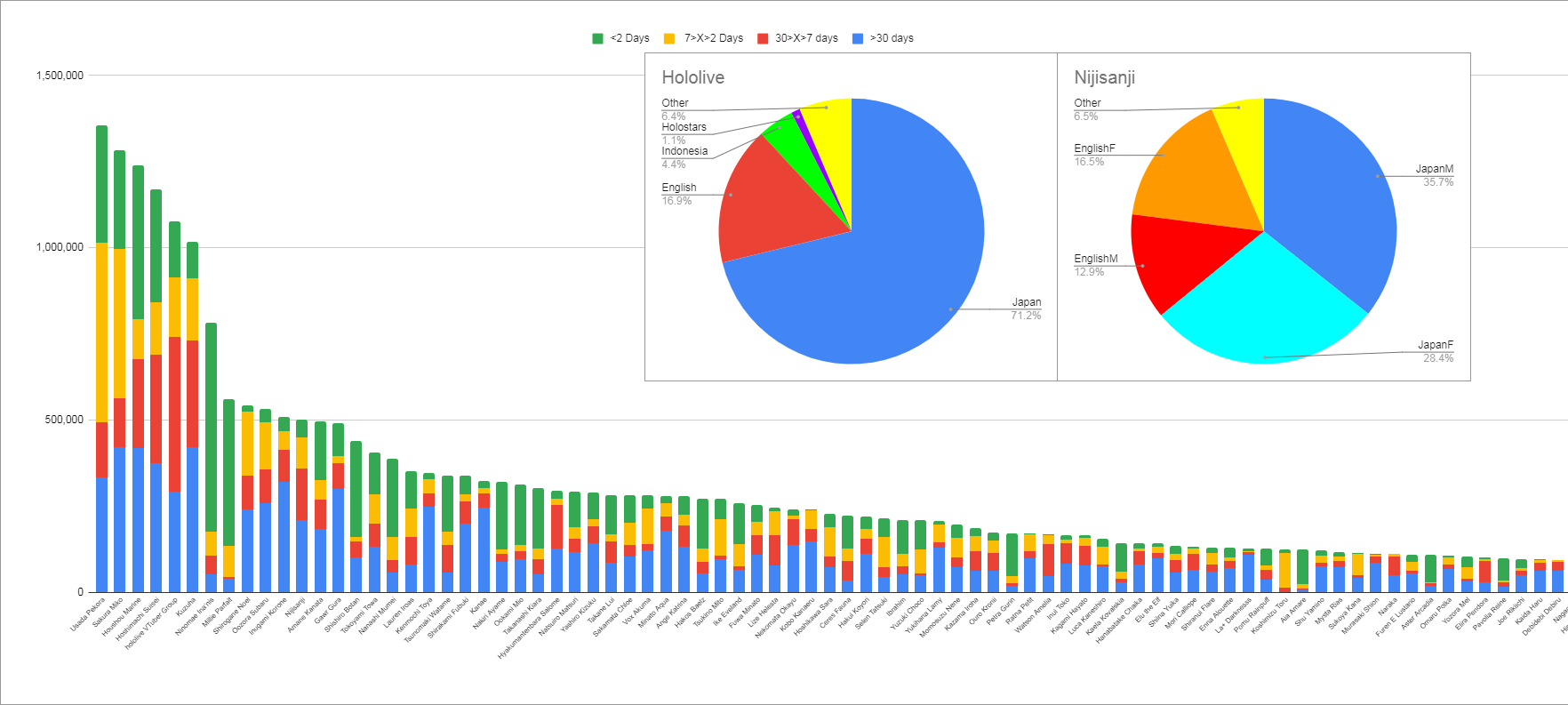1568x705 pixels.
Task: Click the Gawr Gura x-axis label
Action: pyautogui.click(x=327, y=613)
